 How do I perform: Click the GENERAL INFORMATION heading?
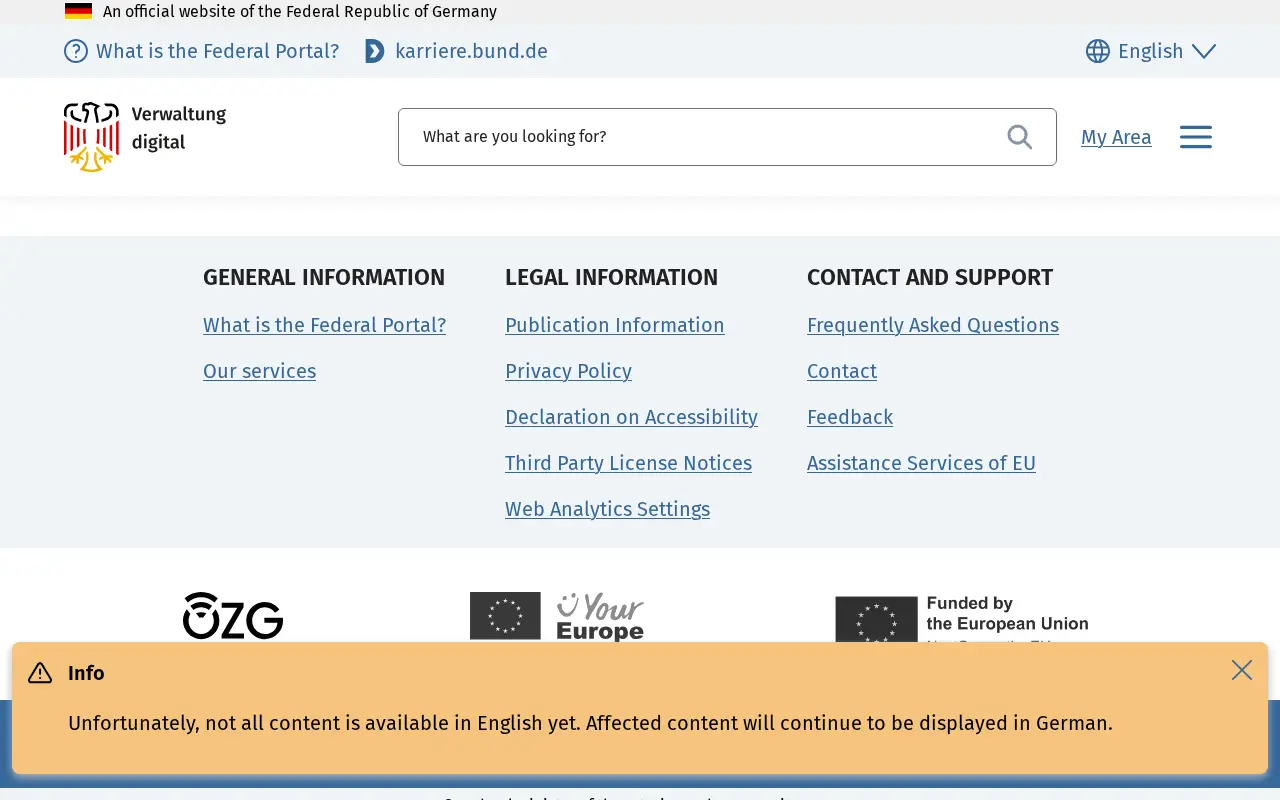pos(324,277)
